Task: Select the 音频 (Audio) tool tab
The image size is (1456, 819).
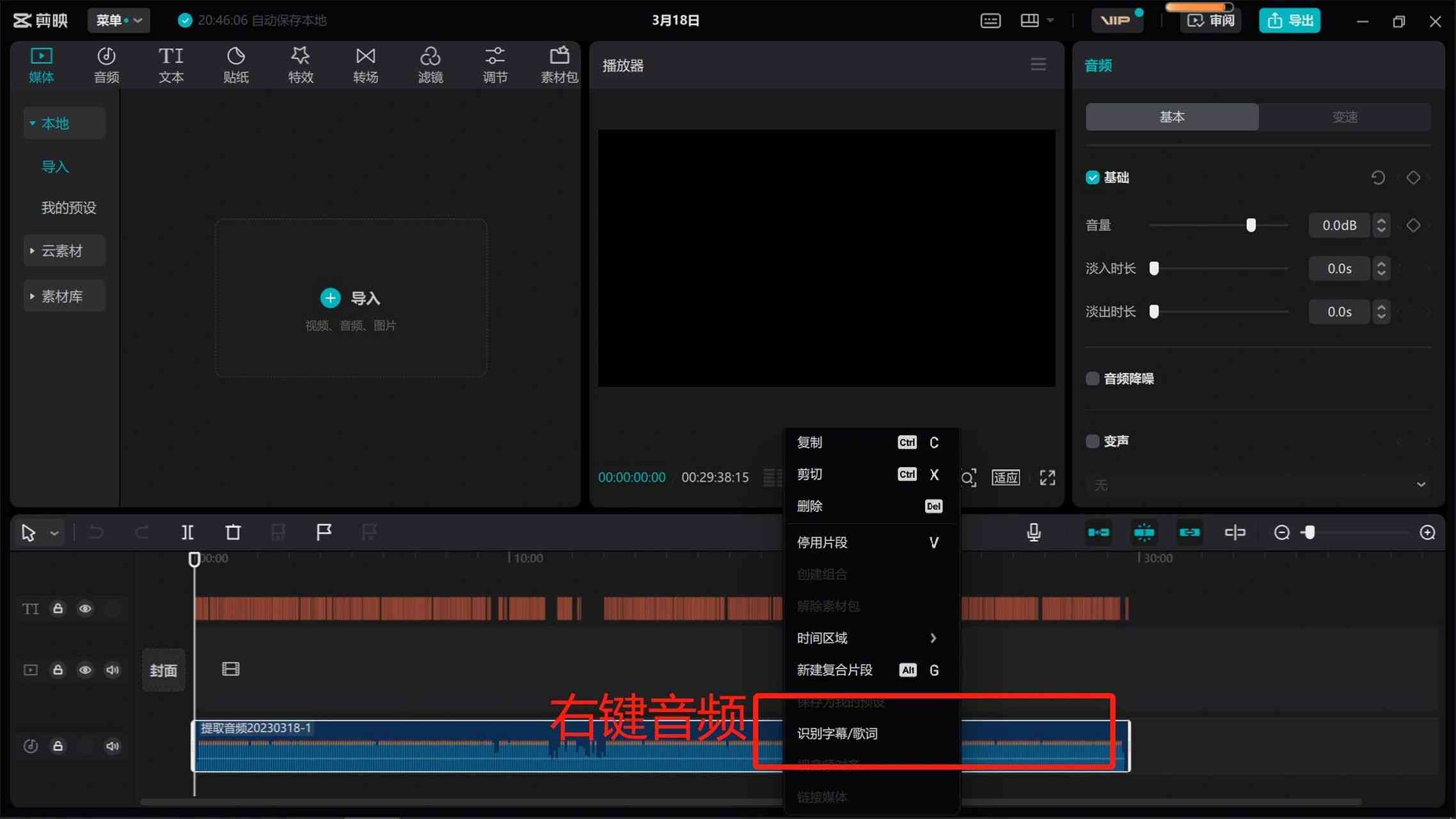Action: (x=106, y=64)
